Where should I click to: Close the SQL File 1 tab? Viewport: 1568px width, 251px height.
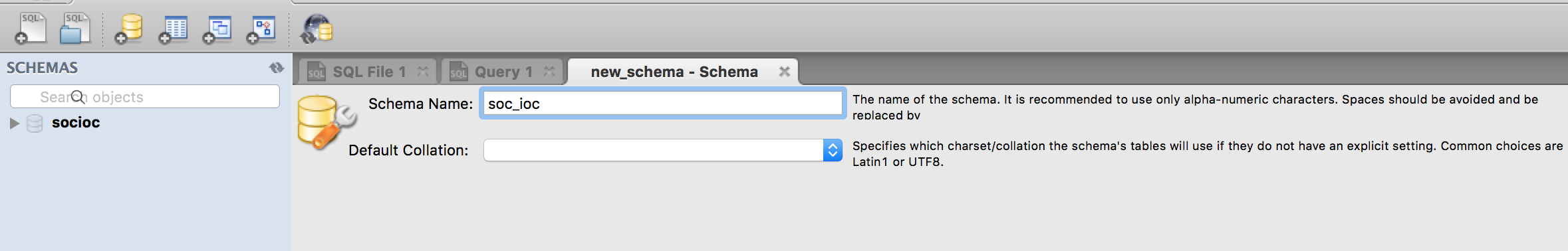pos(423,71)
